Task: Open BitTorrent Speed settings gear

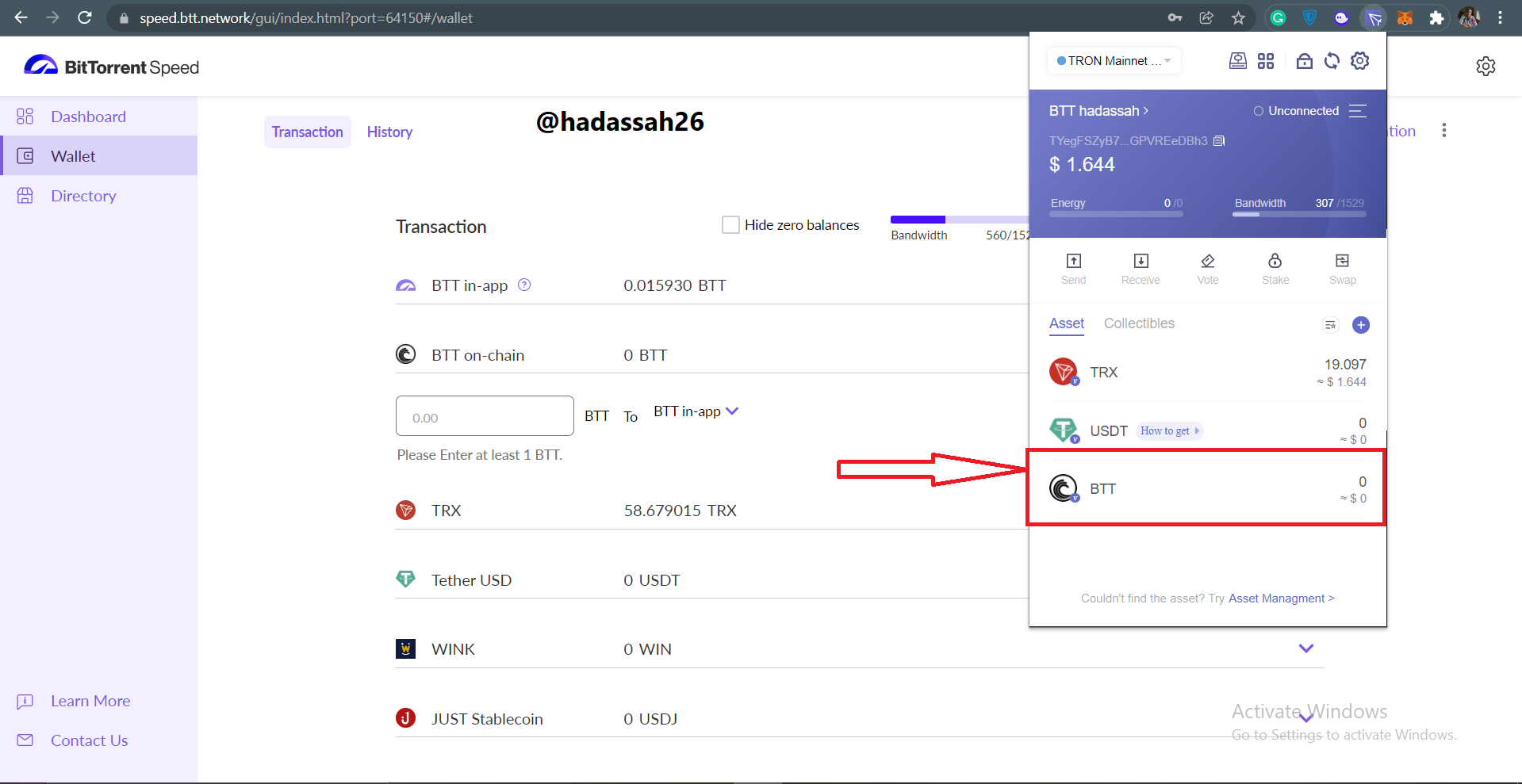Action: 1486,66
